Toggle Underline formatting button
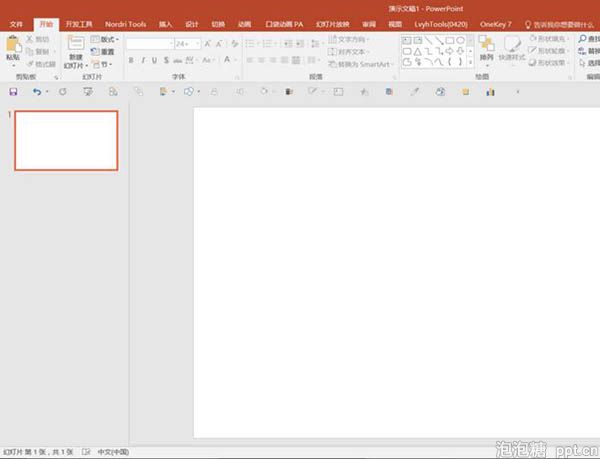Viewport: 600px width, 459px height. [155, 60]
